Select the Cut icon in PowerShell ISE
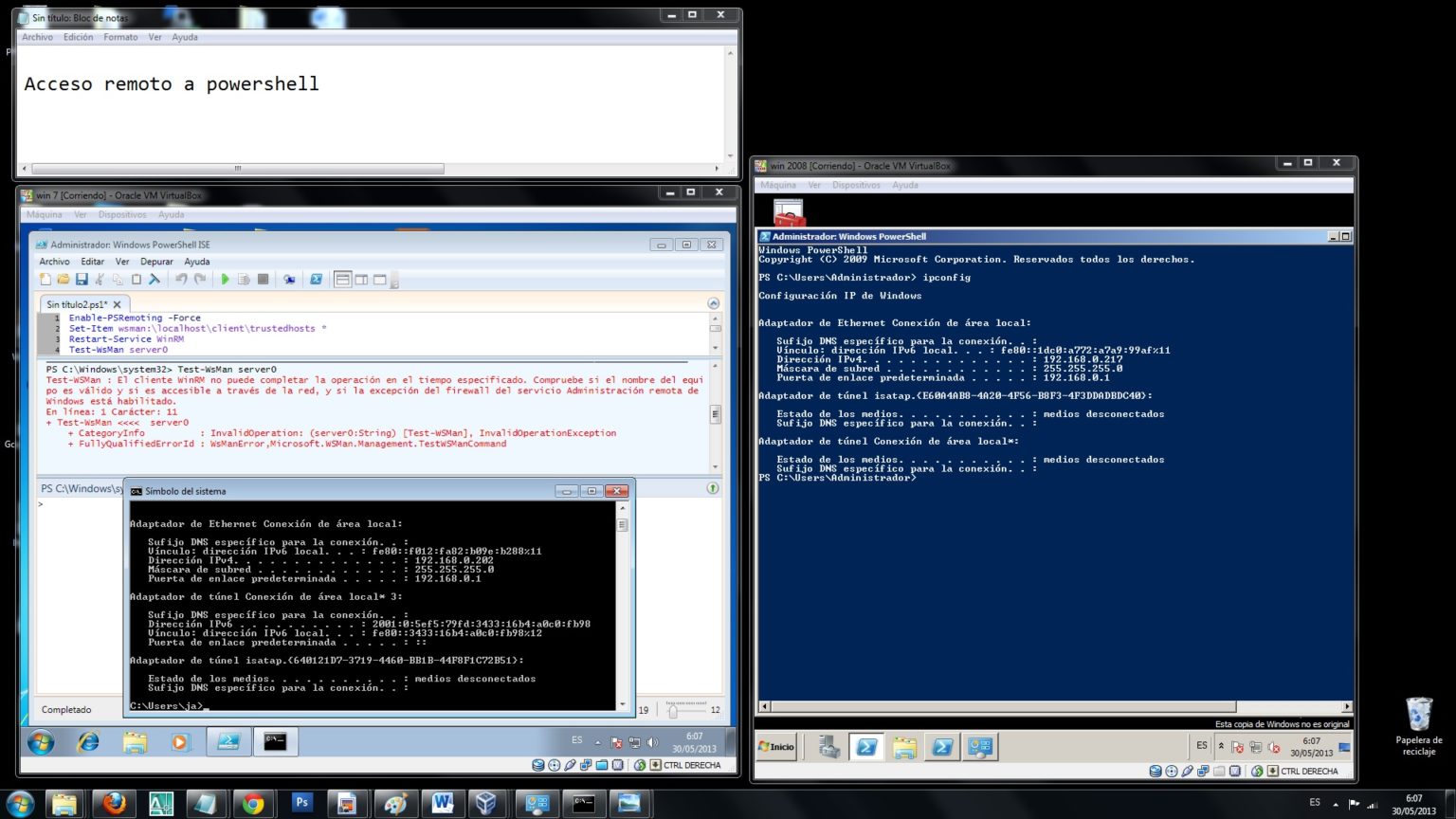The width and height of the screenshot is (1456, 819). 100,279
